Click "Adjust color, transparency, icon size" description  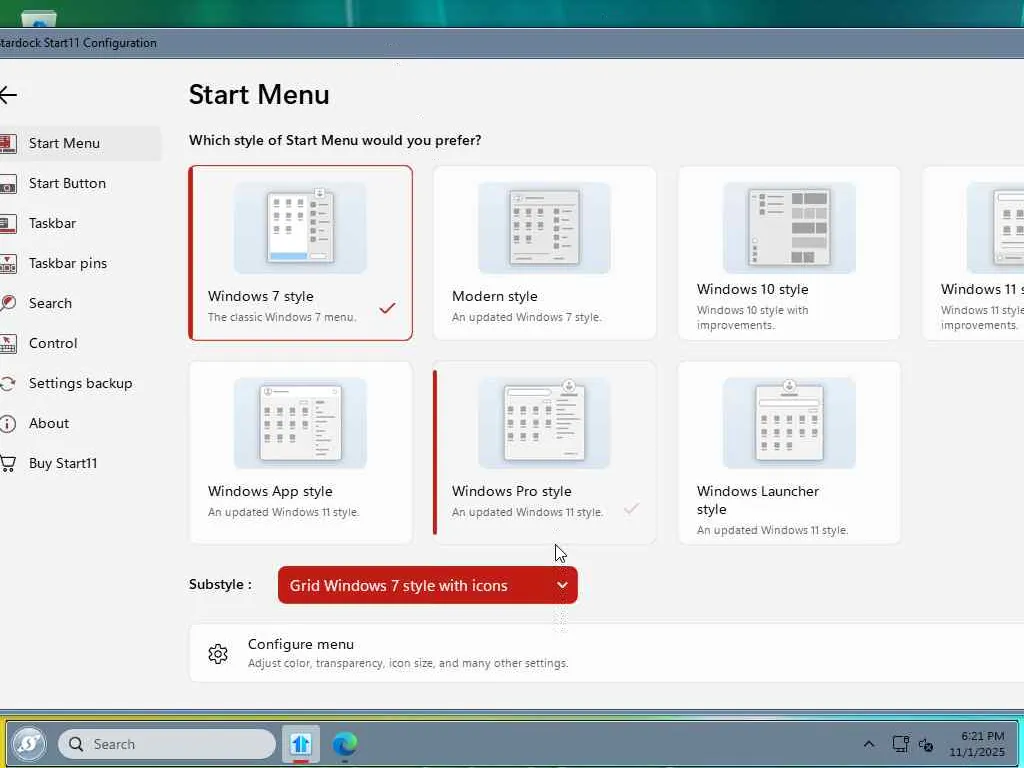(x=408, y=664)
